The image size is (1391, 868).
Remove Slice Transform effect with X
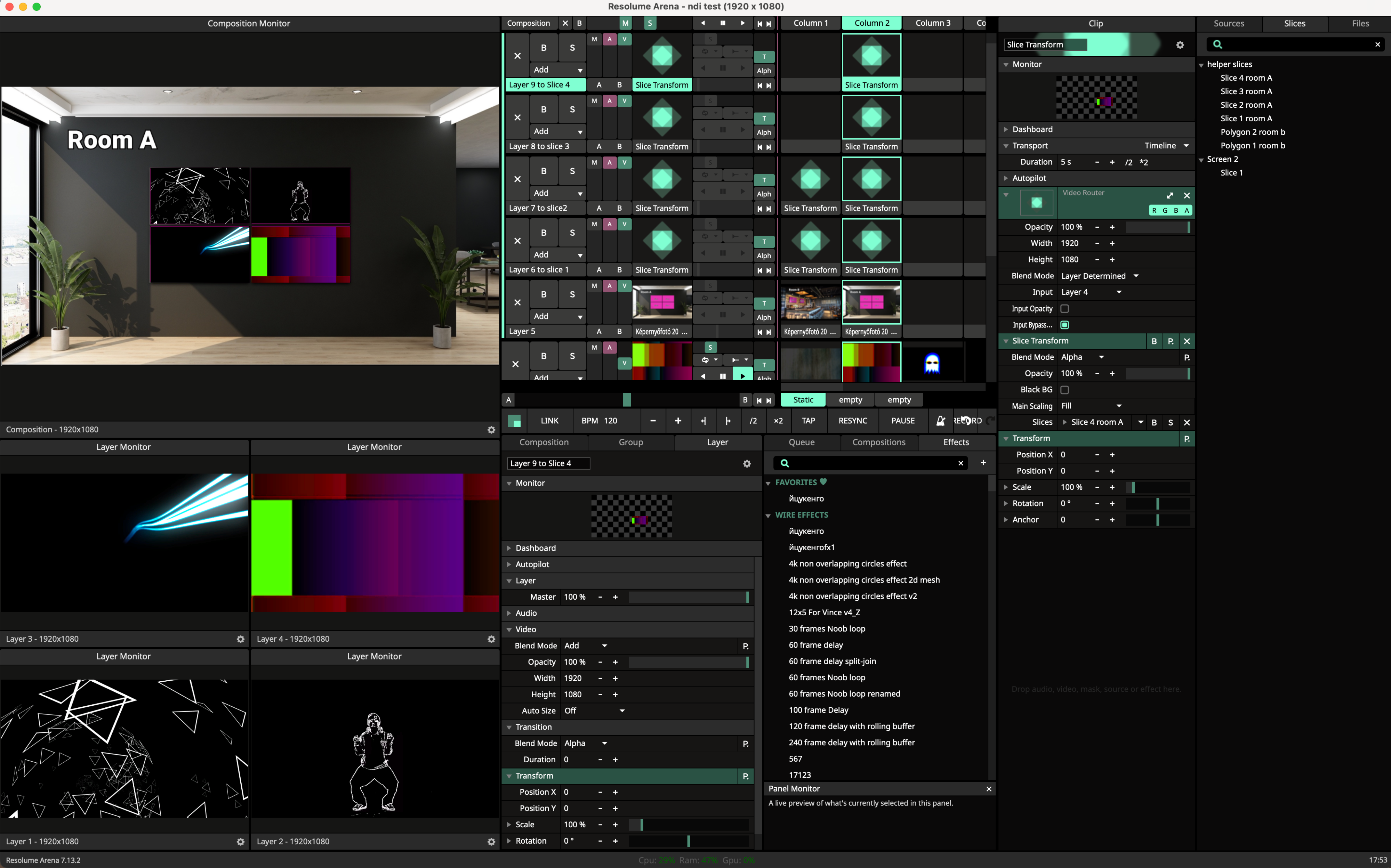pyautogui.click(x=1187, y=341)
